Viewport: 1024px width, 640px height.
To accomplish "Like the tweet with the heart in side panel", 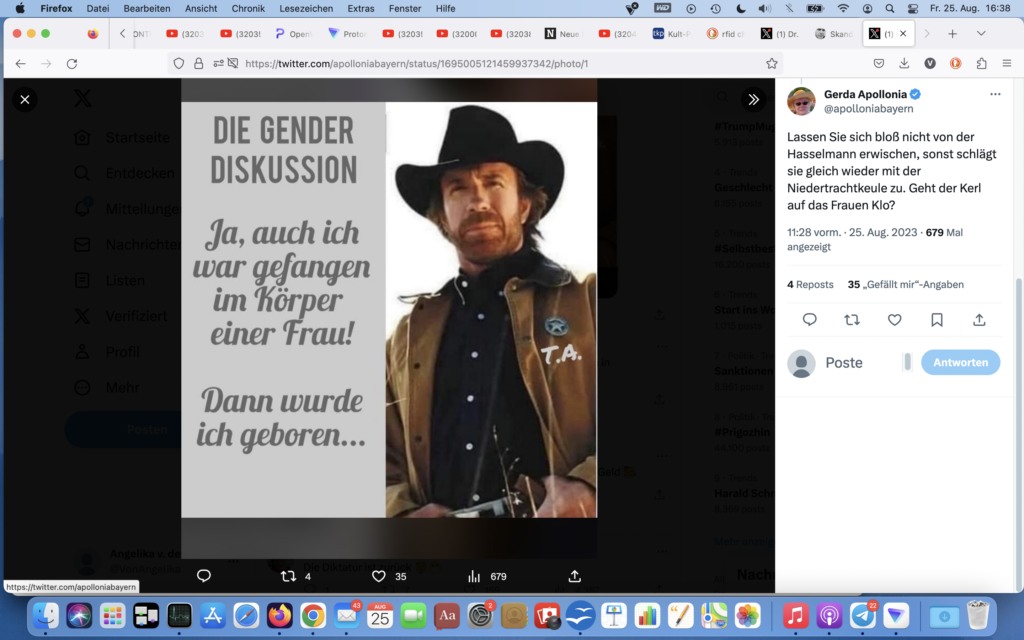I will click(895, 320).
